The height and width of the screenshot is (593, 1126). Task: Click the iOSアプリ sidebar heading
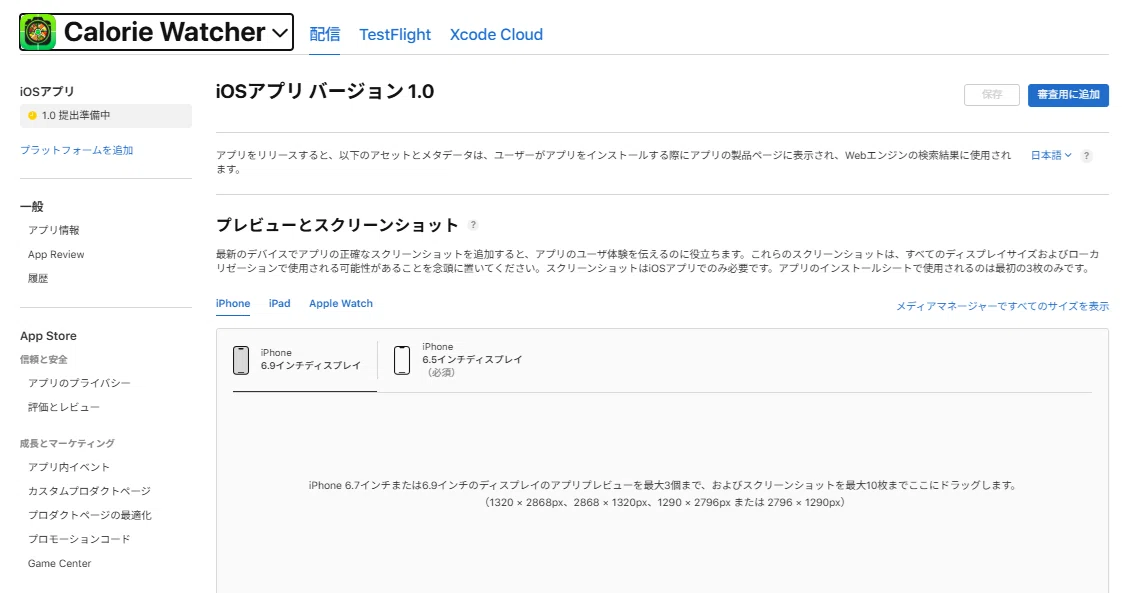click(47, 91)
